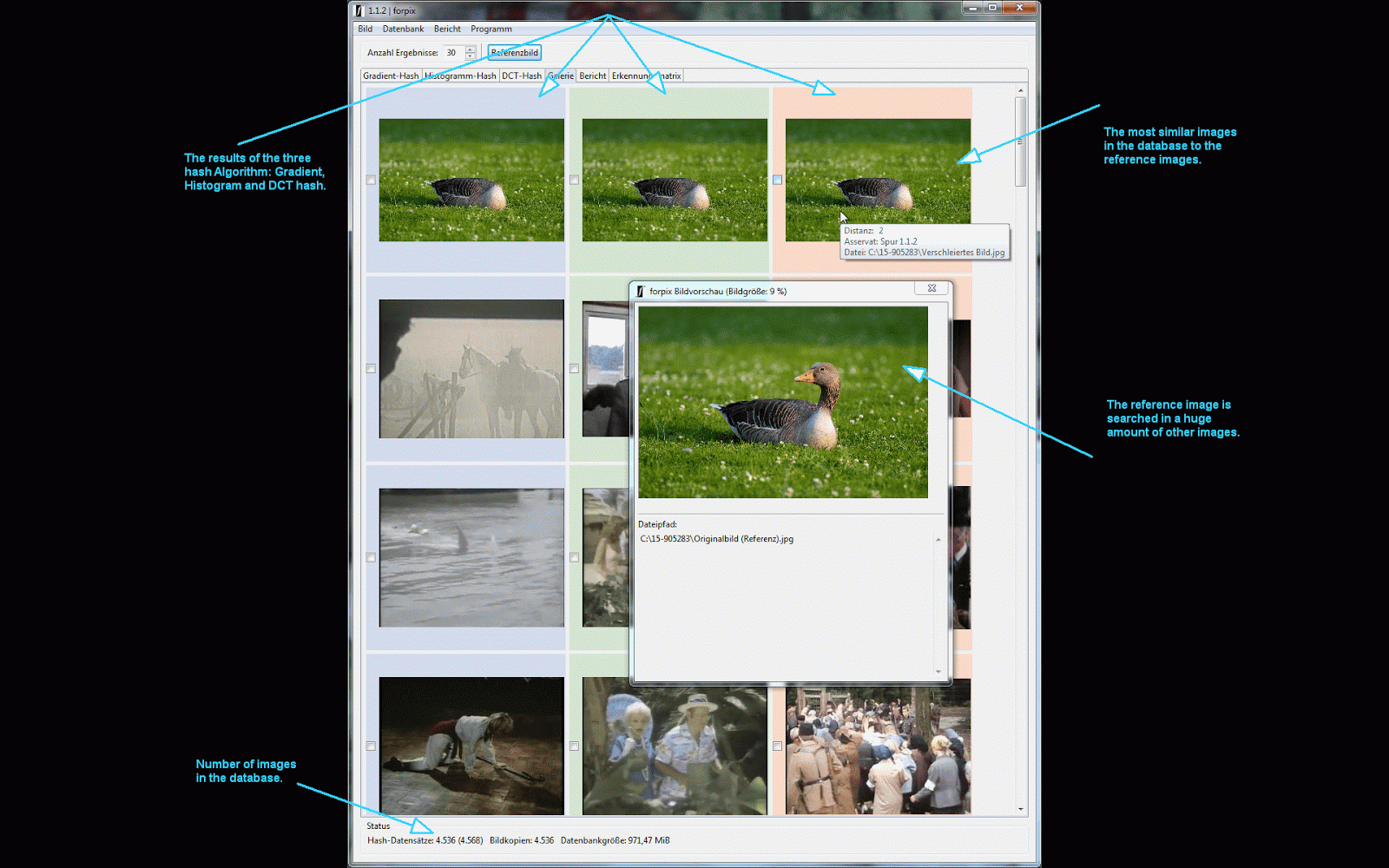This screenshot has width=1389, height=868.
Task: Click the "Bildkopien: 4.536" status text
Action: (x=522, y=840)
